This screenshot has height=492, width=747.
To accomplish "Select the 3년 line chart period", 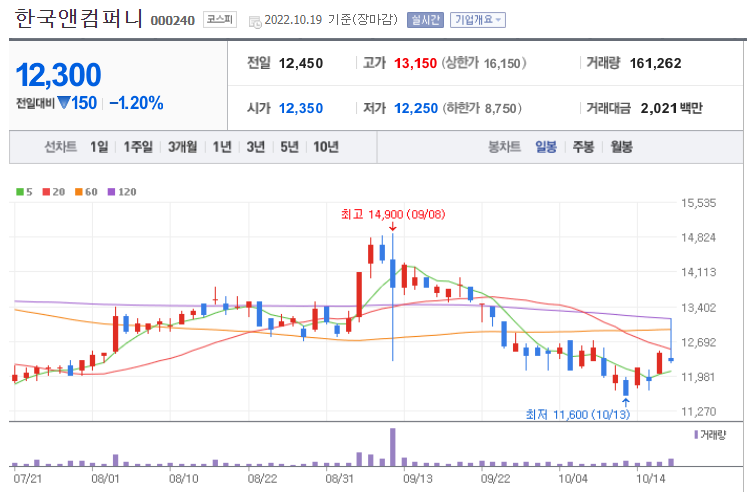I will coord(256,147).
